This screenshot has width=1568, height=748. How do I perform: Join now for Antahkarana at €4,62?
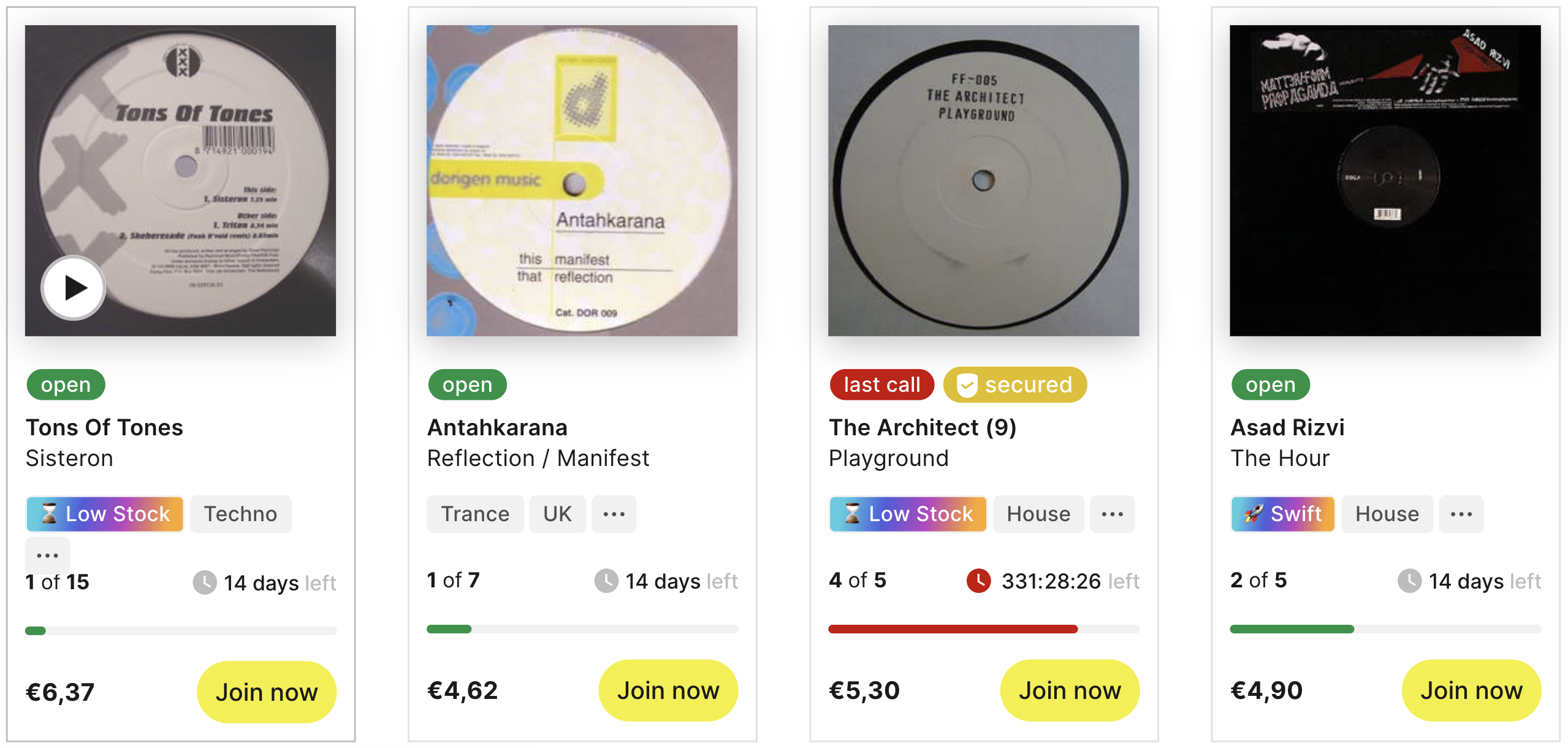tap(668, 690)
